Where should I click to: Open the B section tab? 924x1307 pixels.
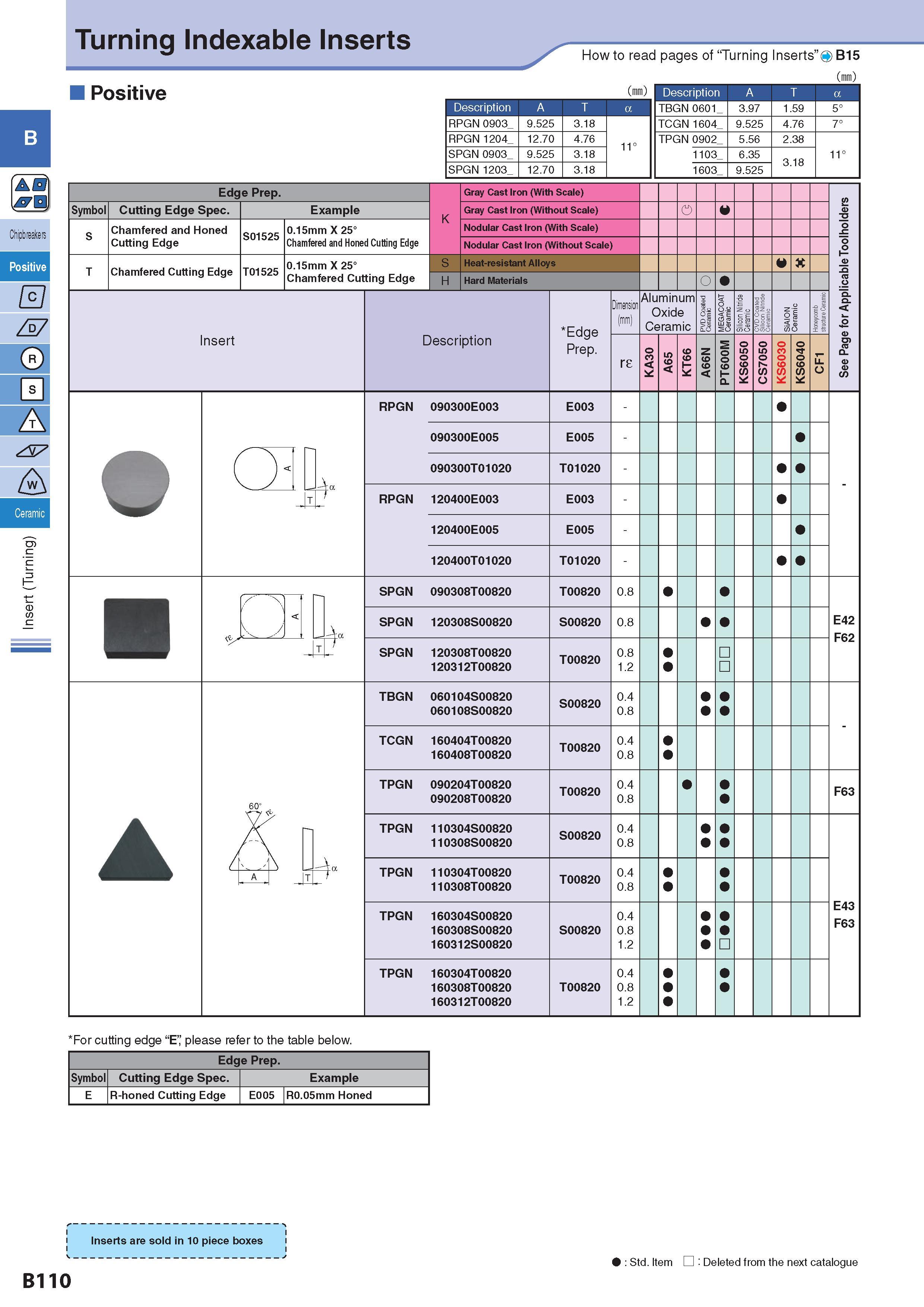point(25,138)
